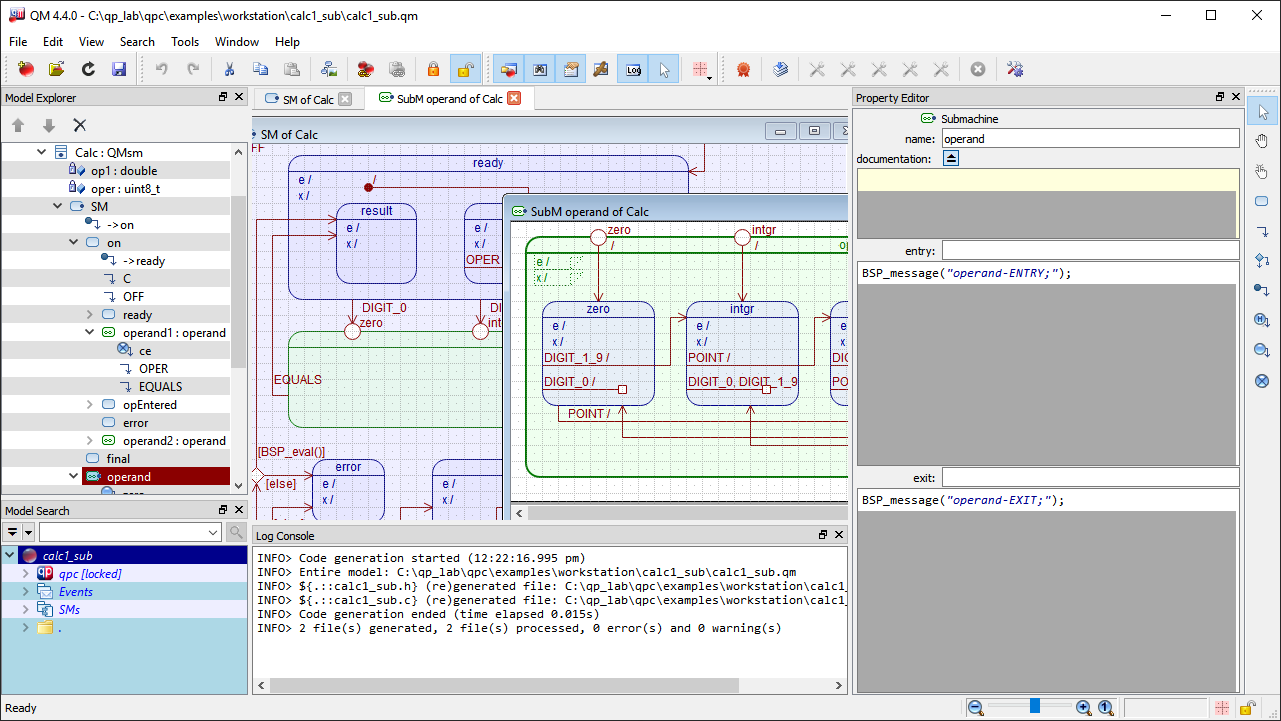Toggle the closed orange lock icon
This screenshot has width=1281, height=721.
click(x=433, y=69)
